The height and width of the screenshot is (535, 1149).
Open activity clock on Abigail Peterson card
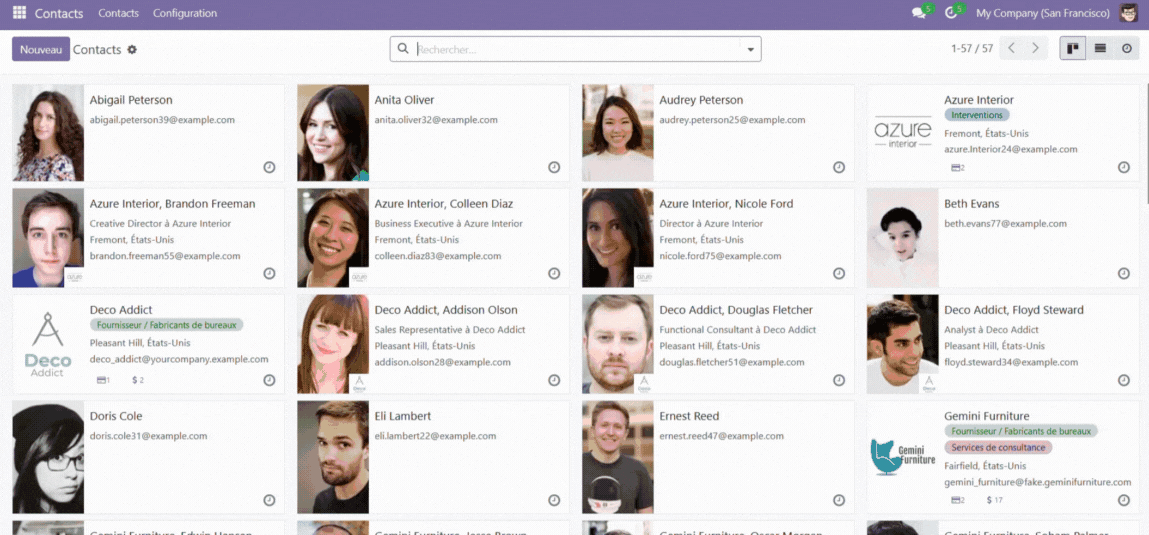pos(269,167)
